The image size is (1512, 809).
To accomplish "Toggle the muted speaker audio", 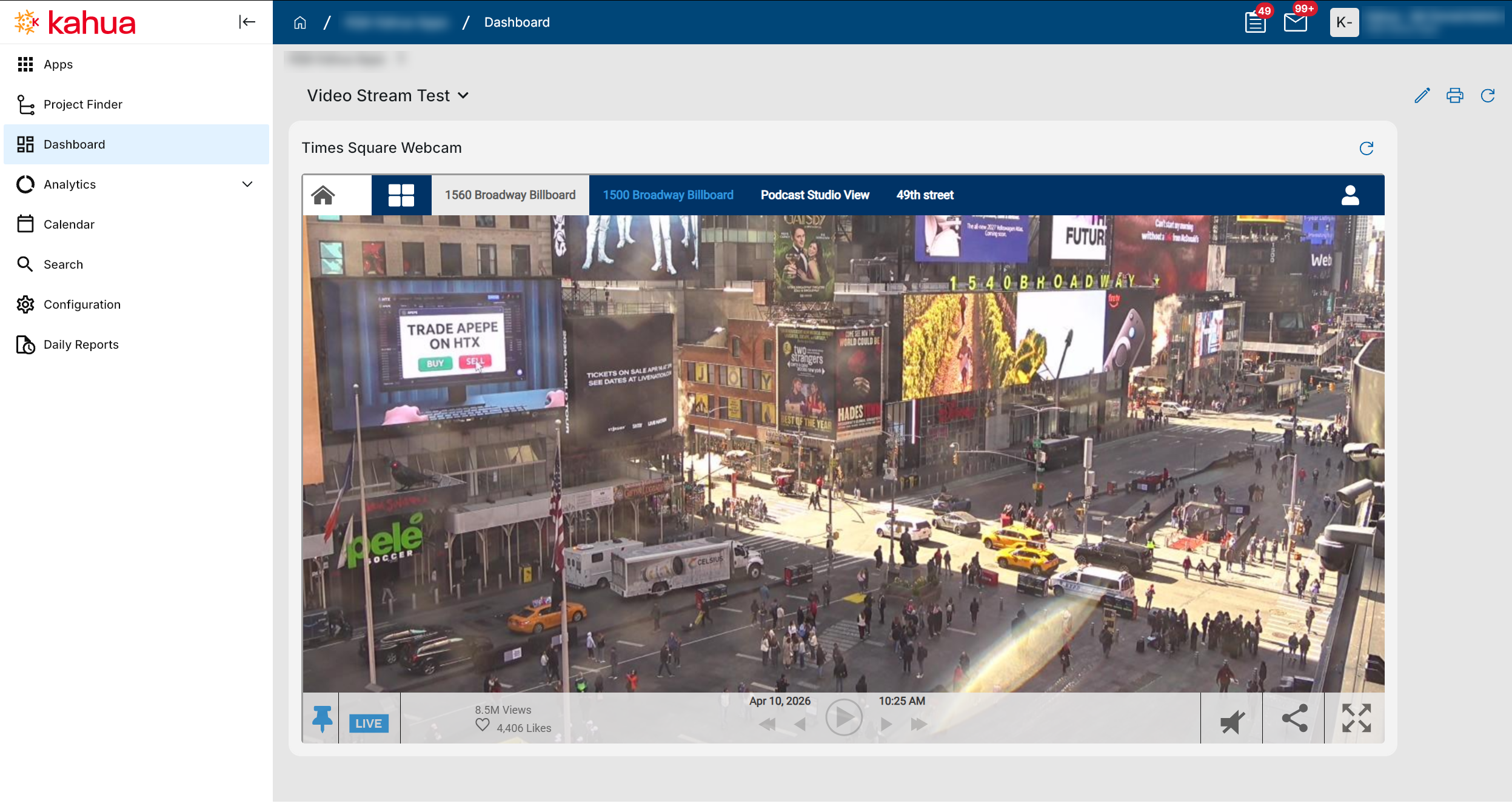I will pyautogui.click(x=1232, y=721).
